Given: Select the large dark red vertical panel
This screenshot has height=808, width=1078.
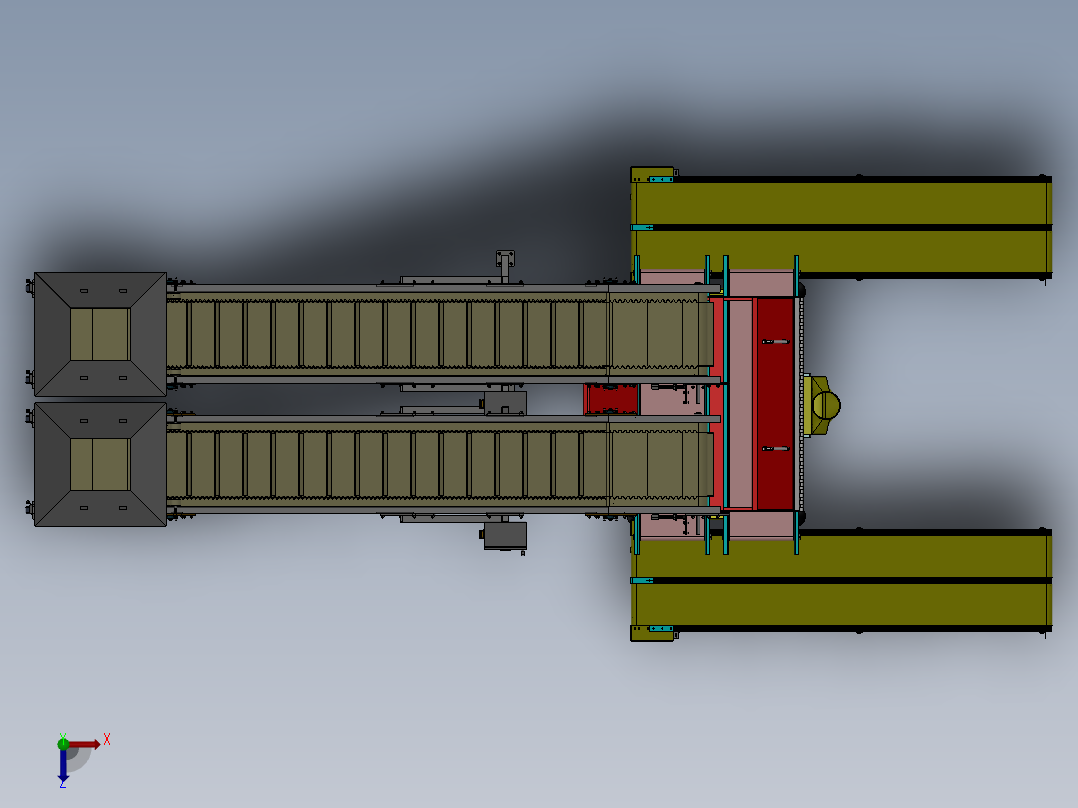Looking at the screenshot, I should [776, 404].
